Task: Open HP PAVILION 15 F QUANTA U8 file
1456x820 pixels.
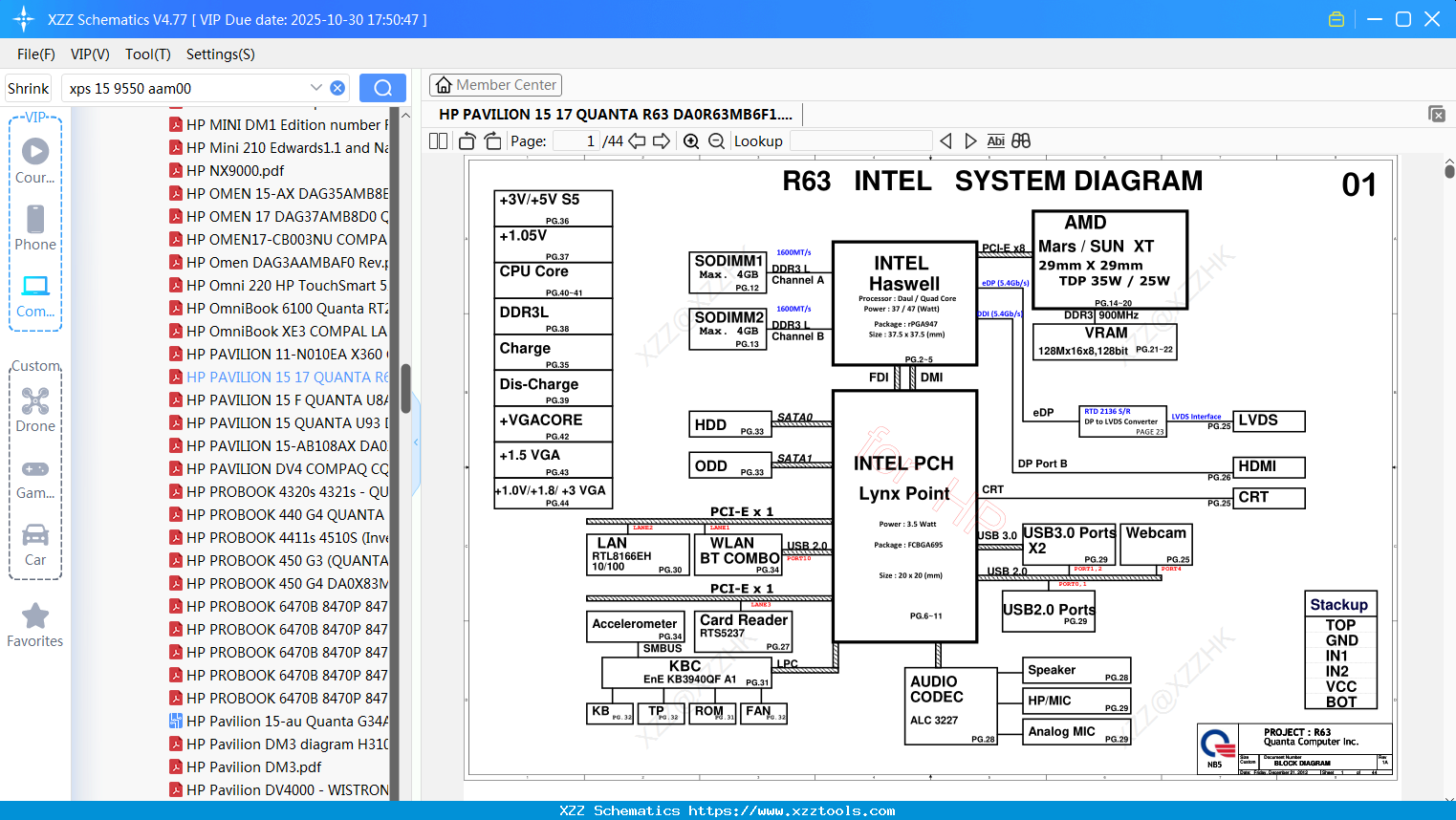Action: tap(279, 399)
